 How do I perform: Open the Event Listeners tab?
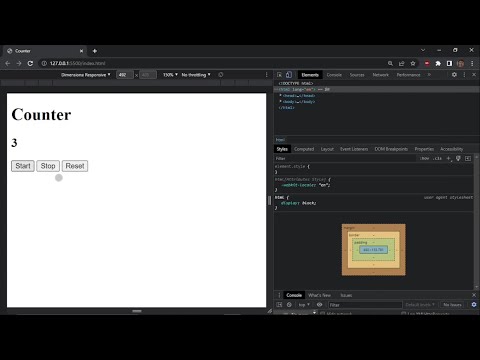(354, 149)
